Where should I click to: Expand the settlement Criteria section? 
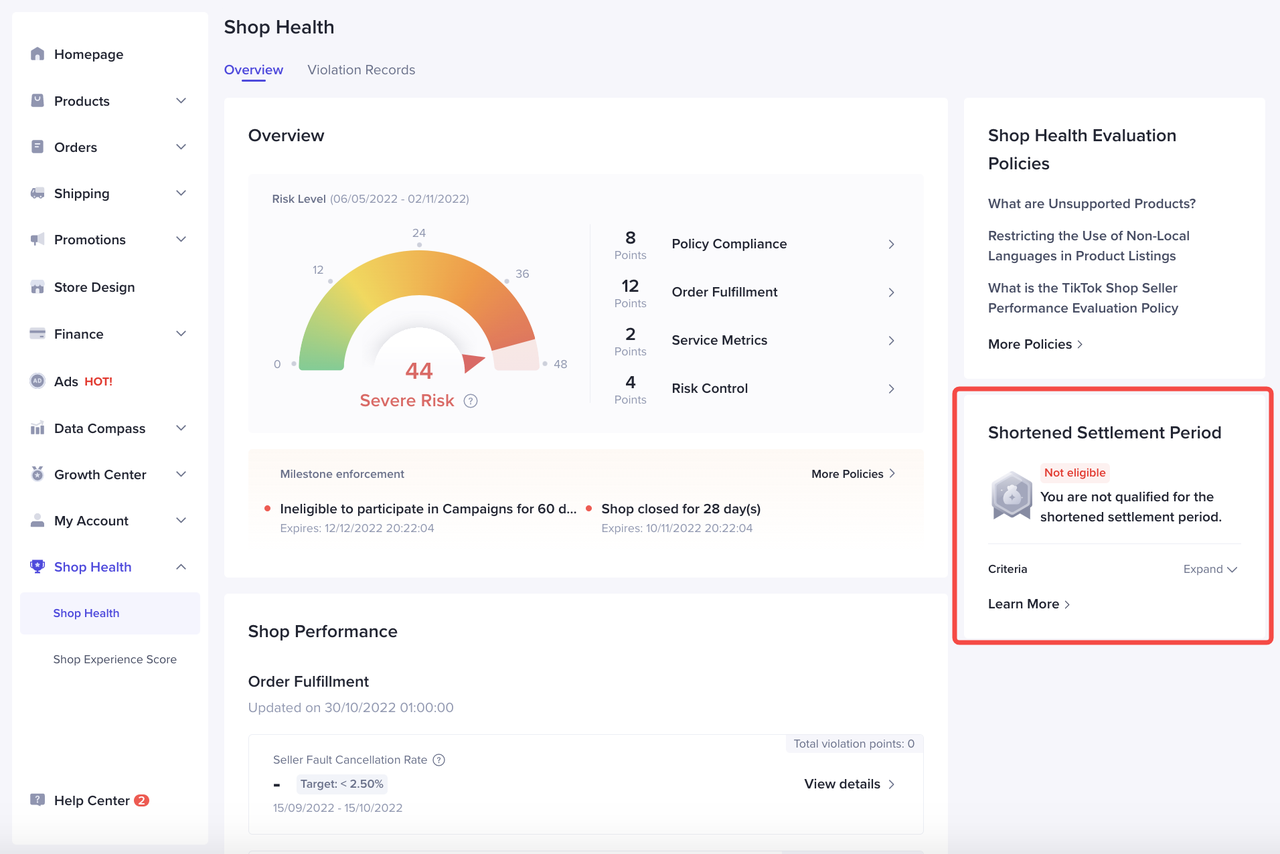point(1210,569)
